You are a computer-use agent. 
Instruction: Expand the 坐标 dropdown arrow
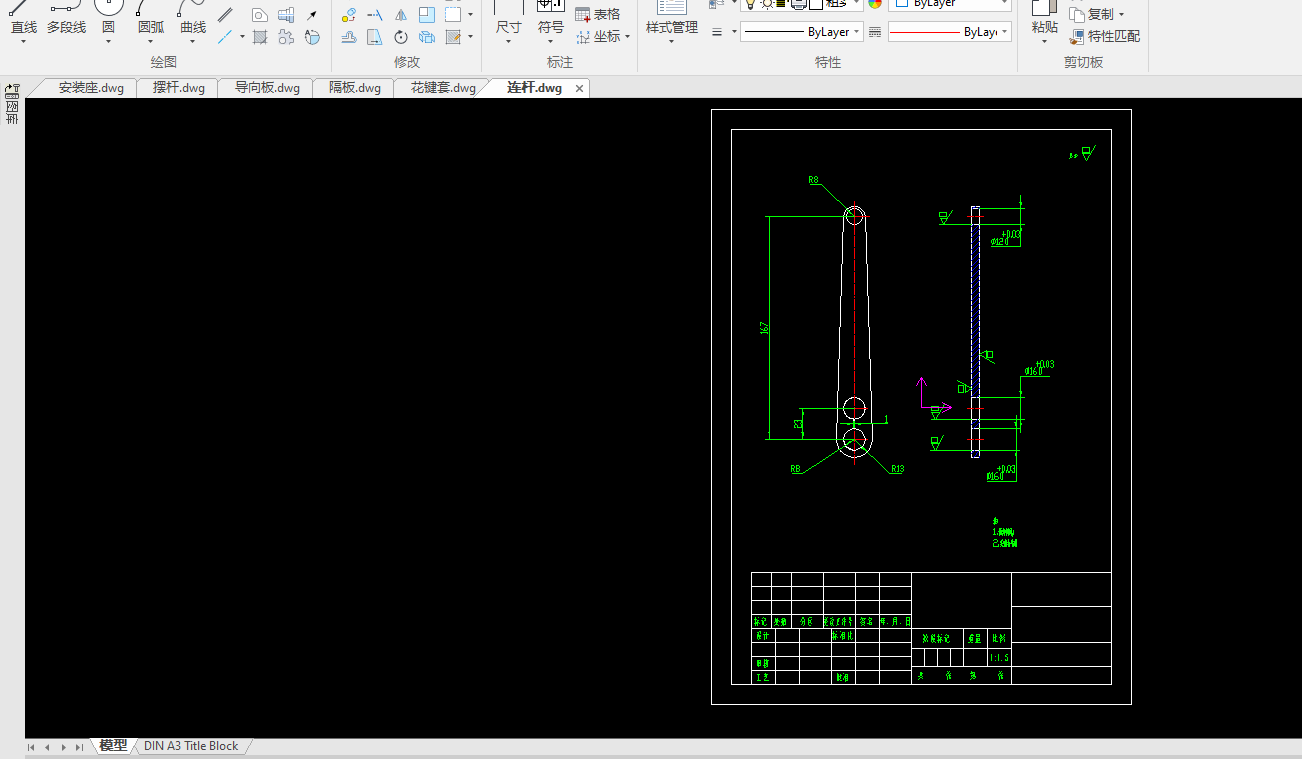628,37
